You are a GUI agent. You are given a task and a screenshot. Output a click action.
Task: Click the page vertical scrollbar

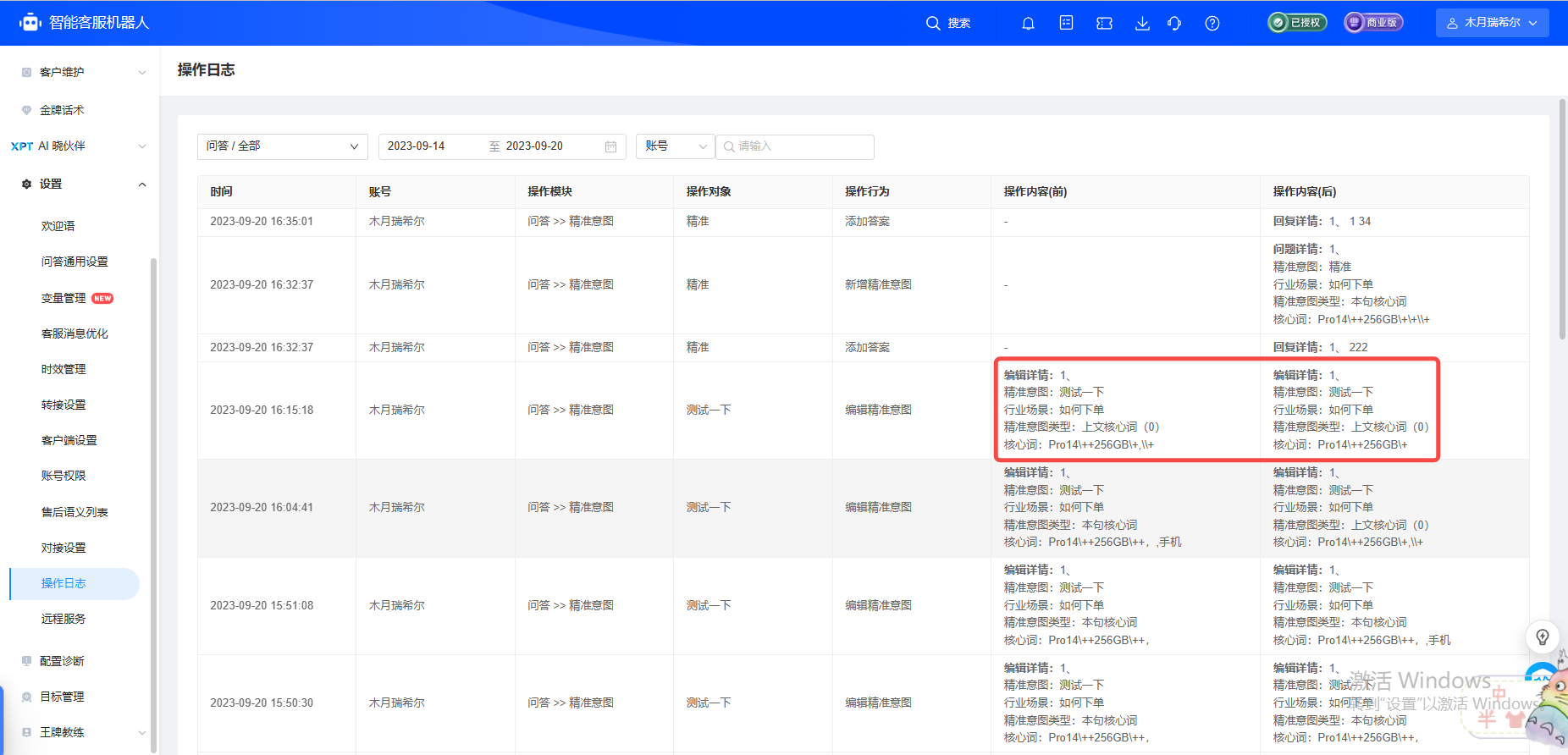pyautogui.click(x=1563, y=219)
